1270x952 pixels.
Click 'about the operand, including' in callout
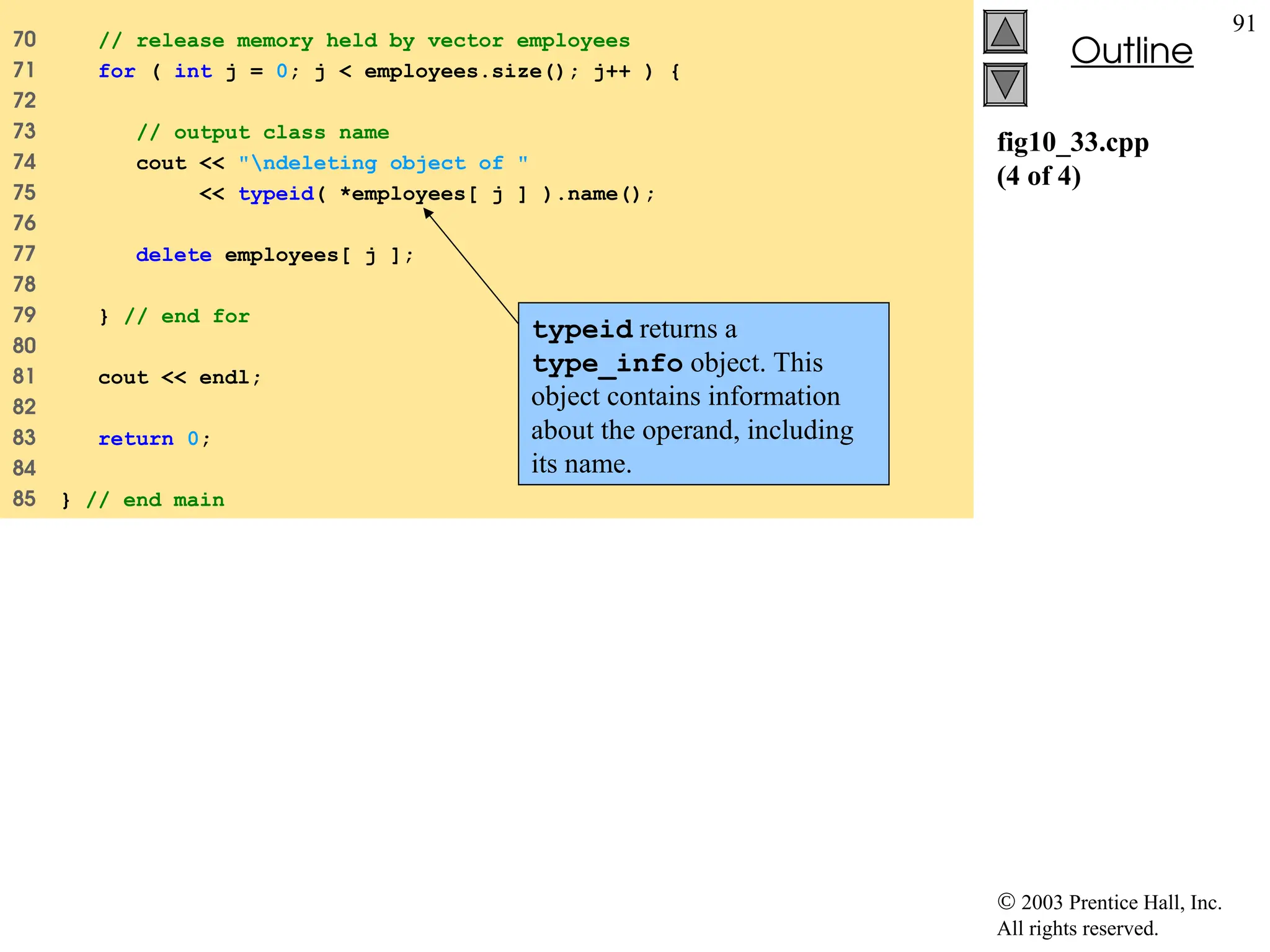pyautogui.click(x=692, y=430)
